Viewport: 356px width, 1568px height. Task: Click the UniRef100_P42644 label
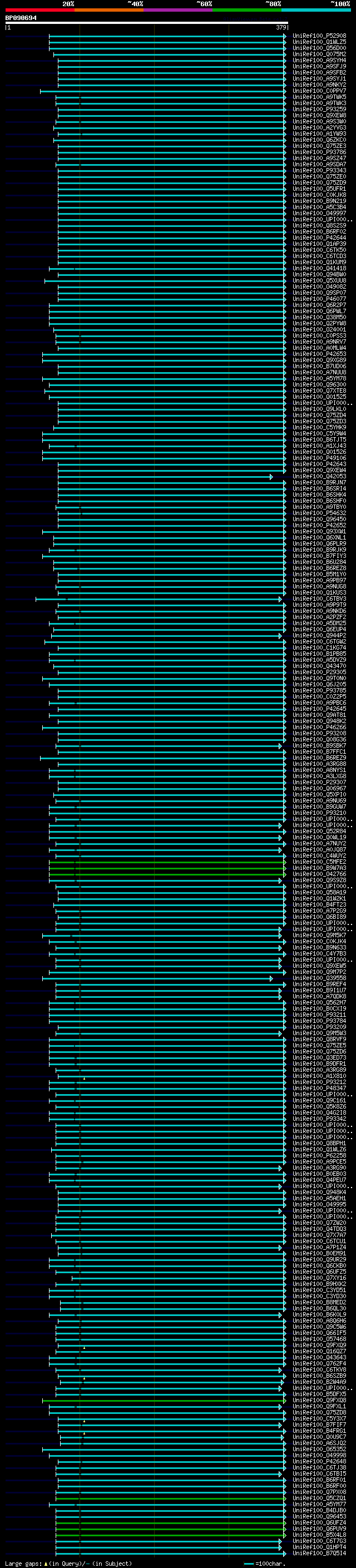tap(319, 238)
